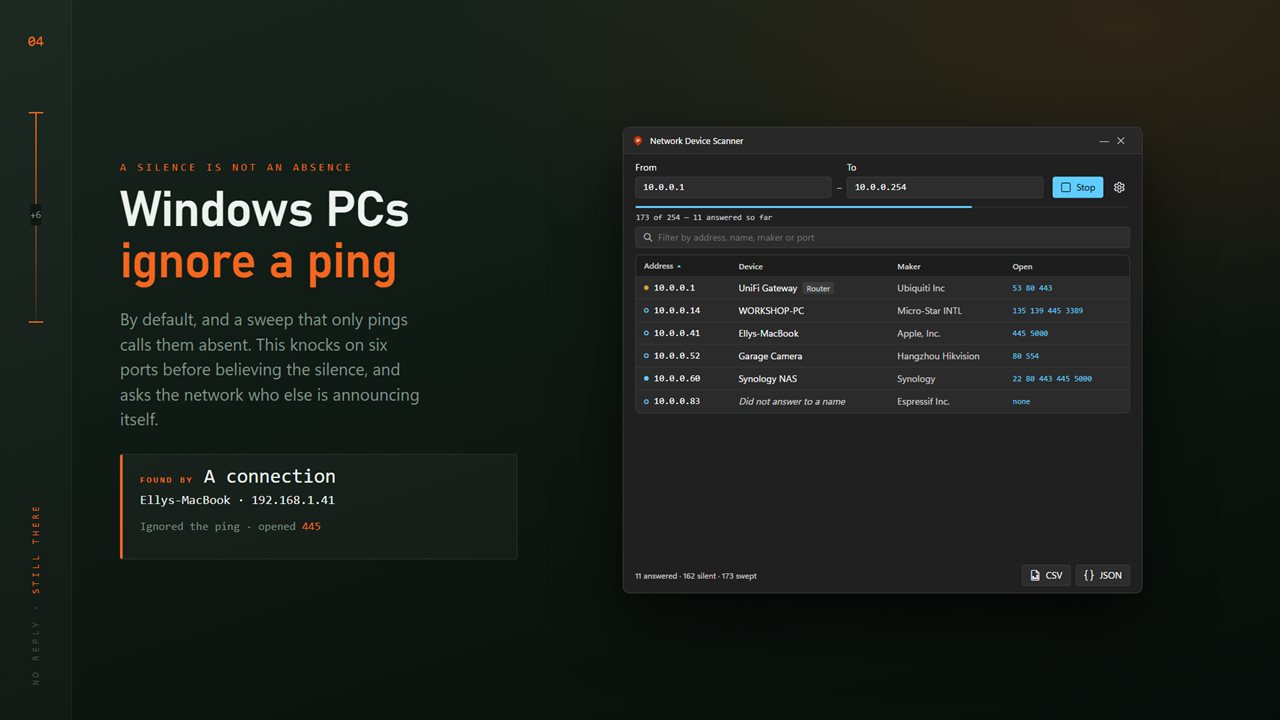The width and height of the screenshot is (1280, 720).
Task: Click the magnifier icon in the filter box
Action: (x=648, y=238)
